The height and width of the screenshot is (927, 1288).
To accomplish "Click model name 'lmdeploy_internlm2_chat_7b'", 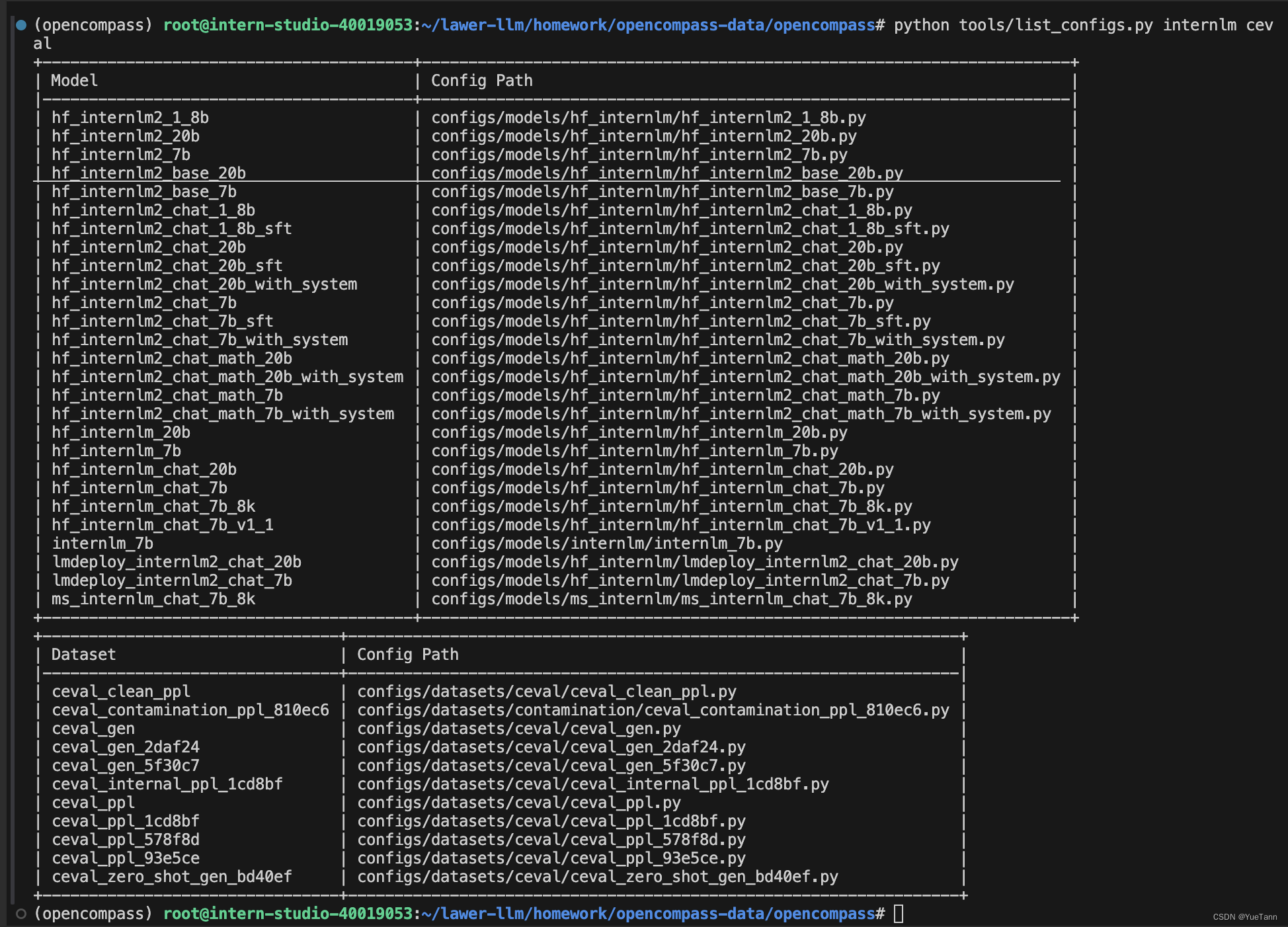I will pos(172,581).
